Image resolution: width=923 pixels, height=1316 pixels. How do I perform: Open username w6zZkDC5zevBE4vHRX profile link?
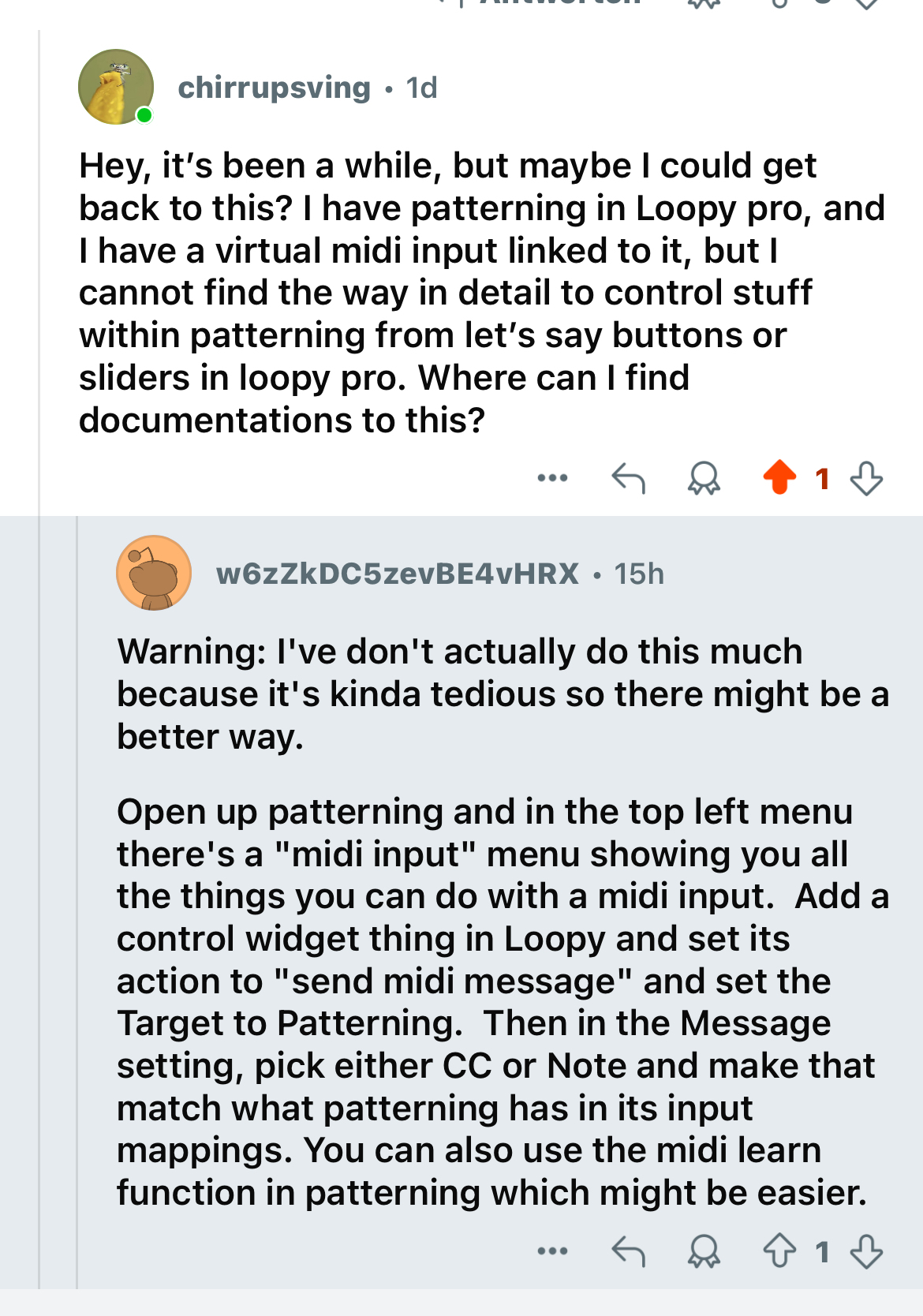pyautogui.click(x=398, y=574)
